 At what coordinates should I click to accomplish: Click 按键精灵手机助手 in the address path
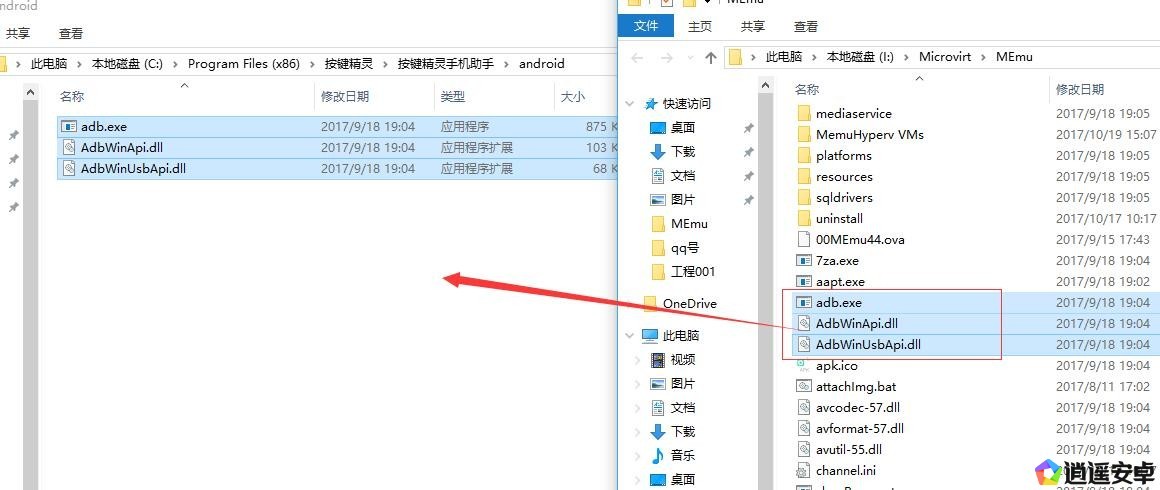445,64
